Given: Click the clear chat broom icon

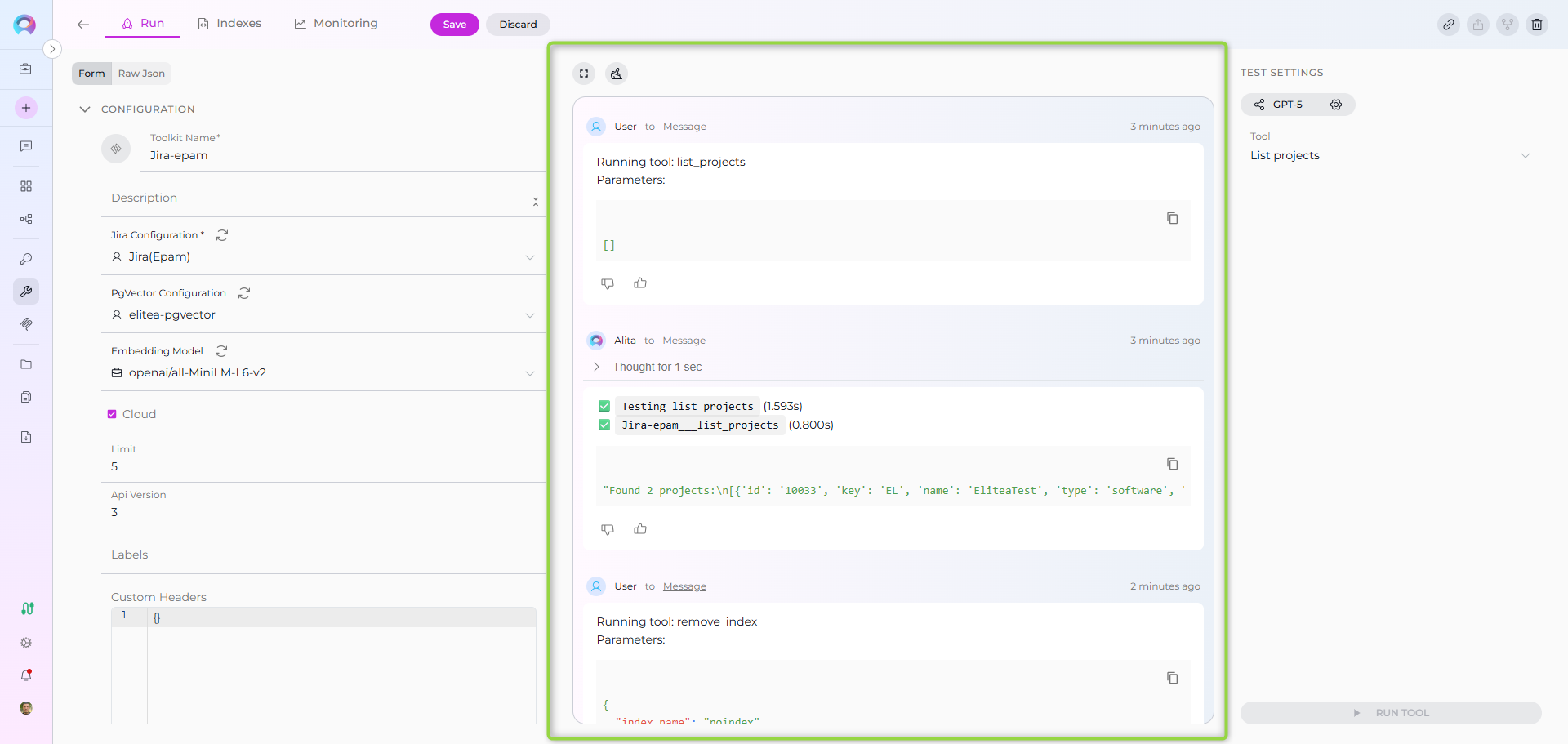Looking at the screenshot, I should click(x=617, y=74).
